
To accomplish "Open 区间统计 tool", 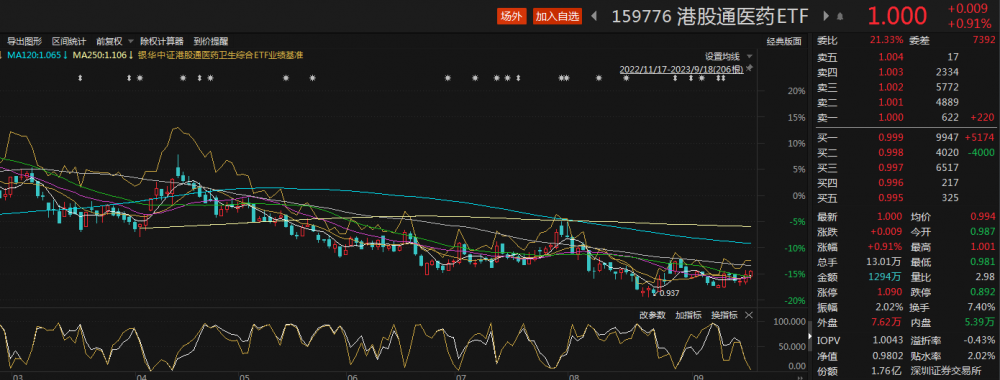I will click(69, 41).
